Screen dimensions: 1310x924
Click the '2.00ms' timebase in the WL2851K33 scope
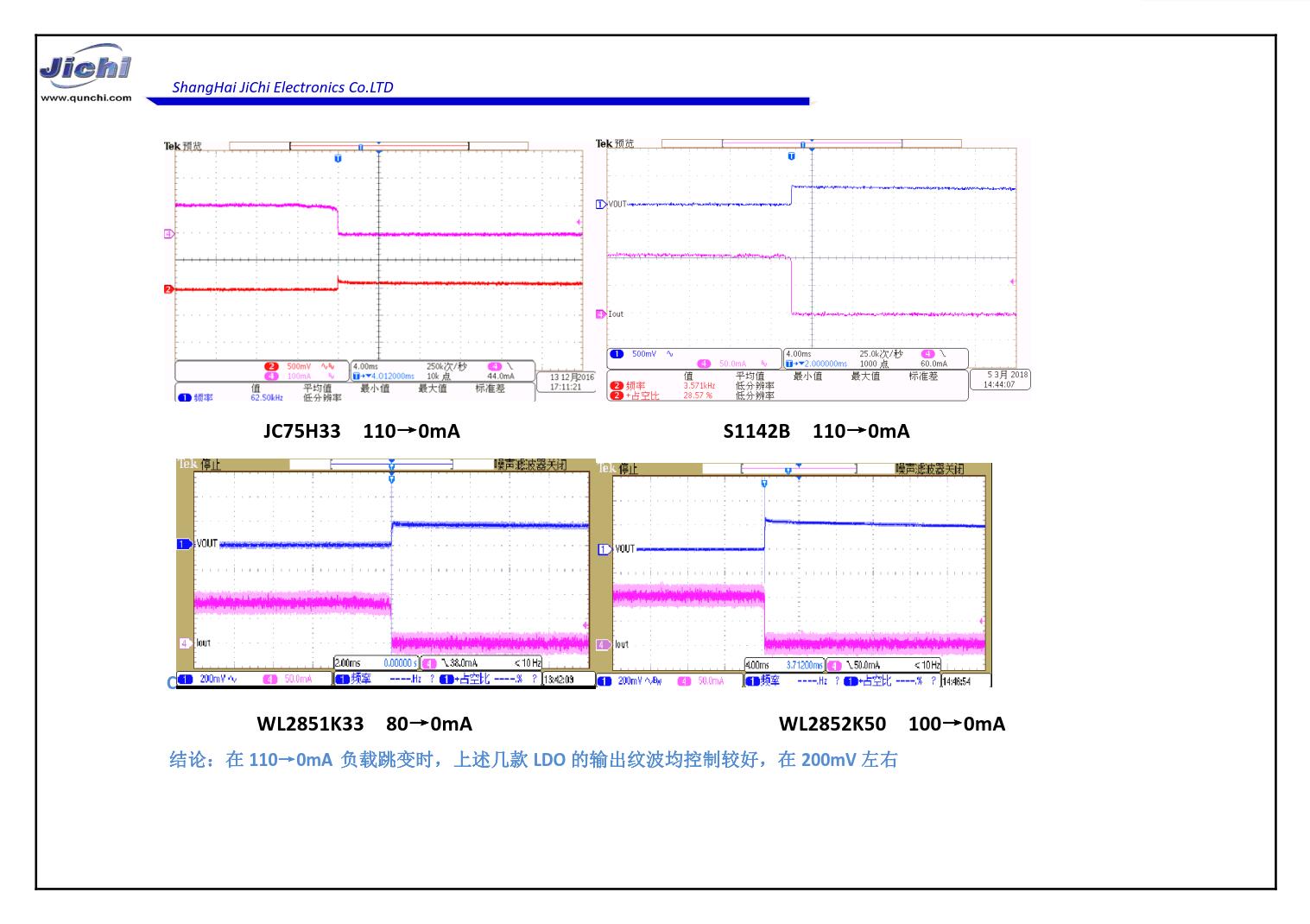(x=348, y=663)
